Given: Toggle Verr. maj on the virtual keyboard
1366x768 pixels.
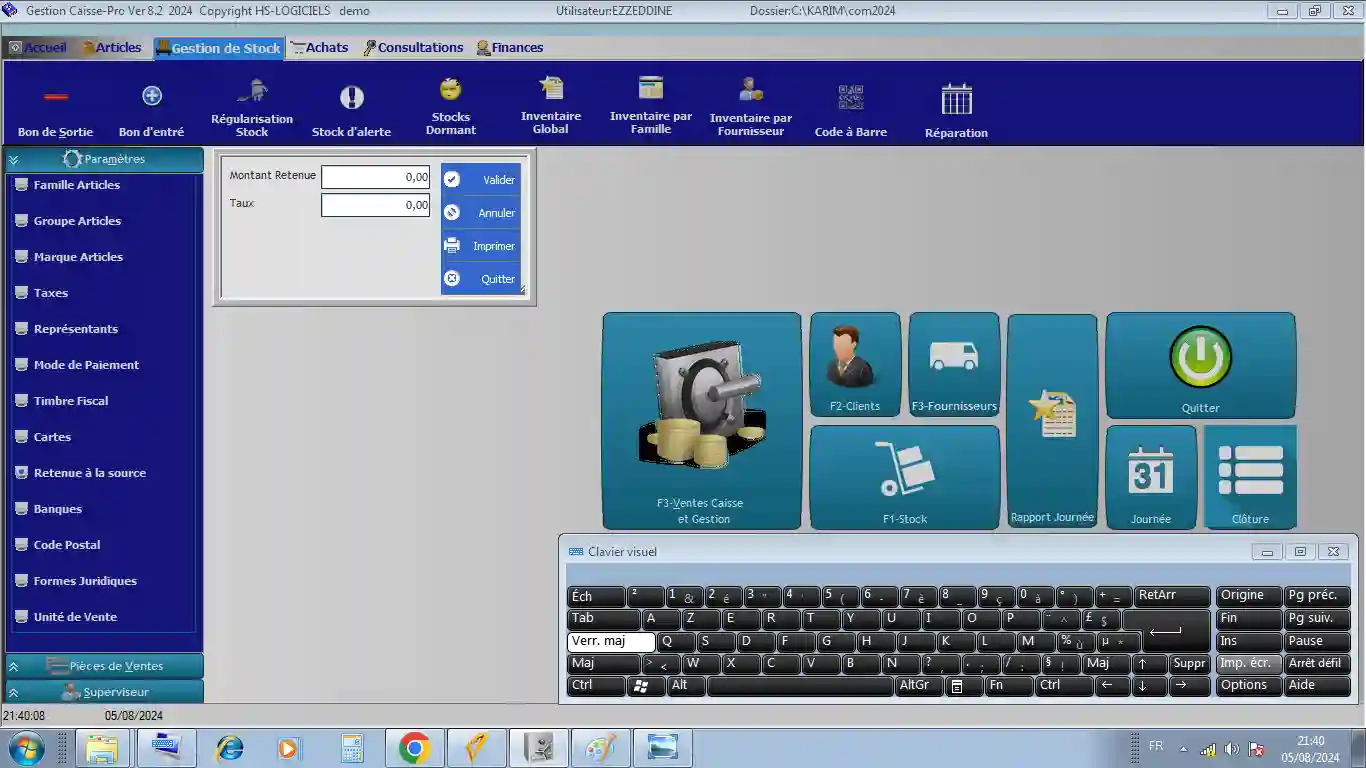Looking at the screenshot, I should click(611, 641).
